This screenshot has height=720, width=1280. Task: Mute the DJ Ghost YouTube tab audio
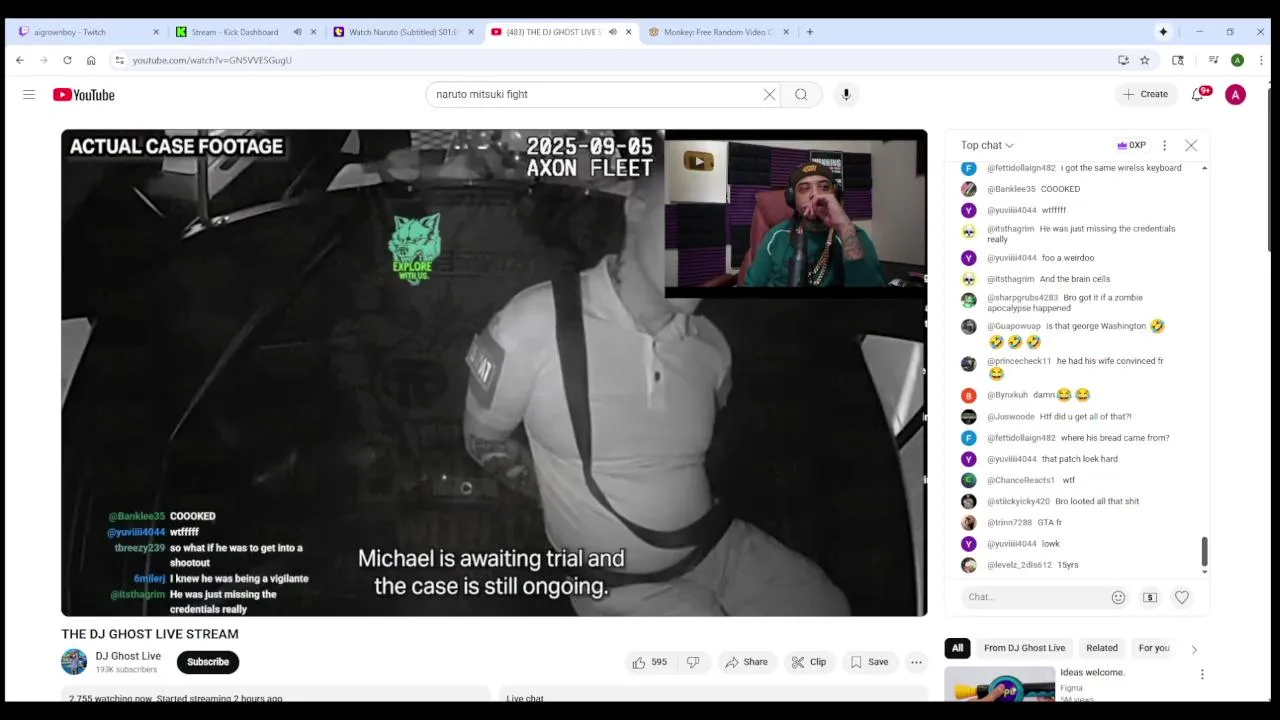click(612, 32)
